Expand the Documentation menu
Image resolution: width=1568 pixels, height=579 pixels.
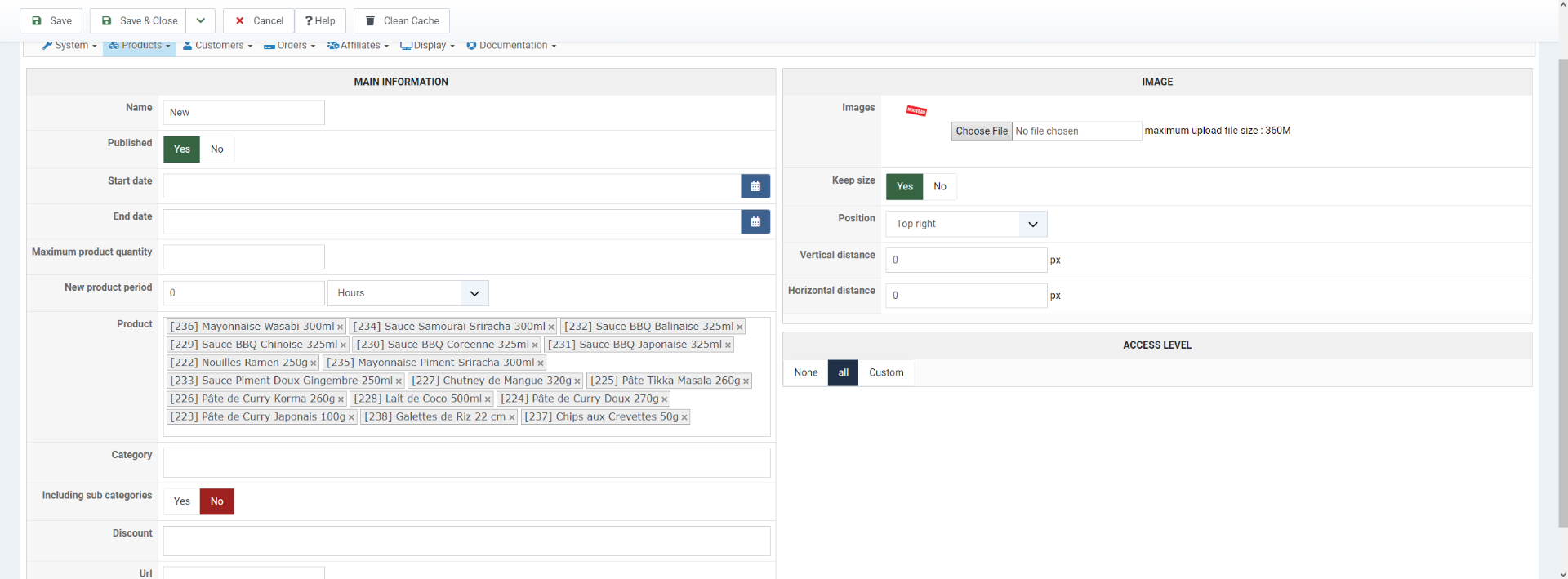(x=511, y=46)
